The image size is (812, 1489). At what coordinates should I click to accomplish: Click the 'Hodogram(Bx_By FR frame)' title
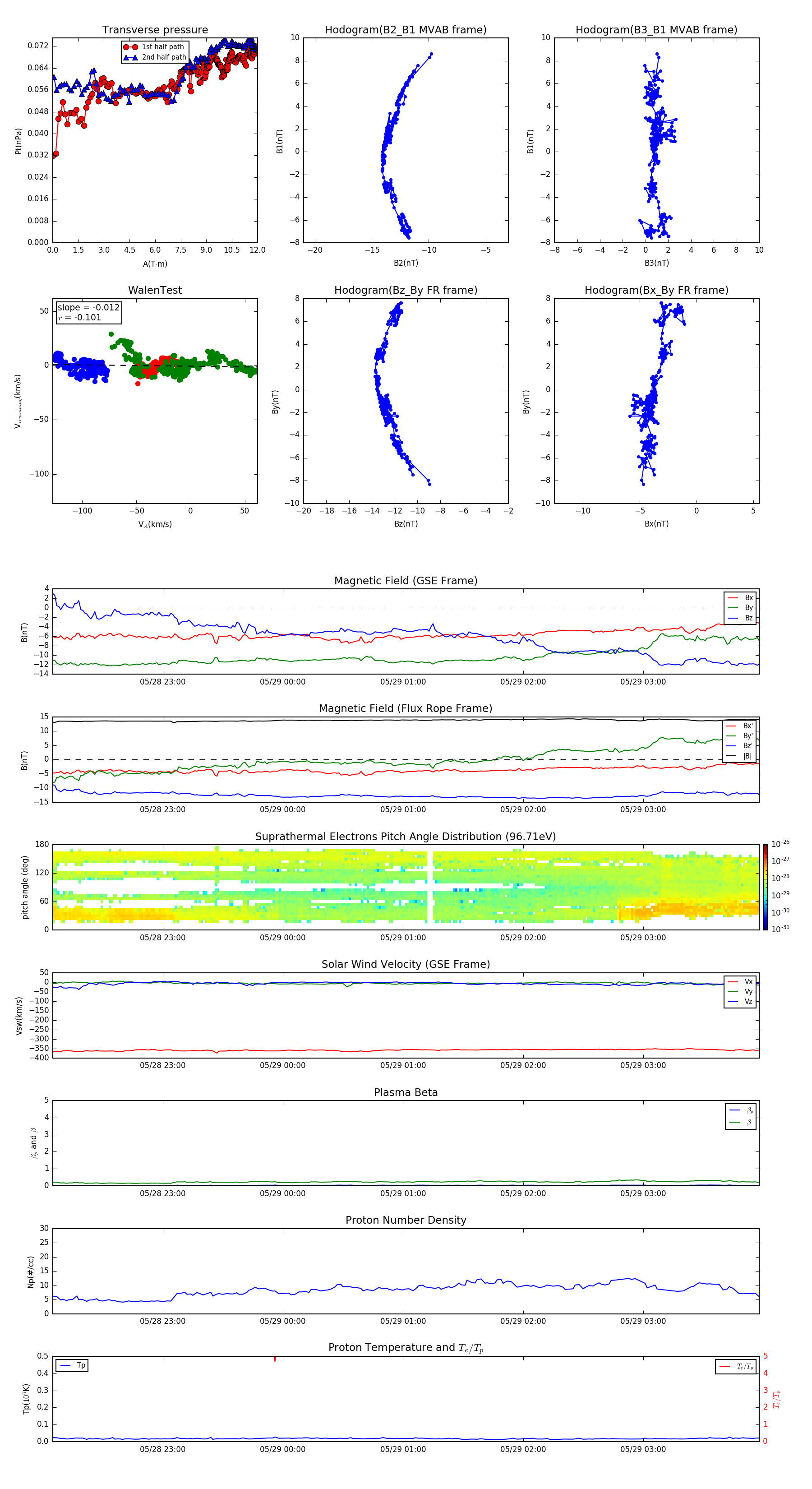coord(656,290)
